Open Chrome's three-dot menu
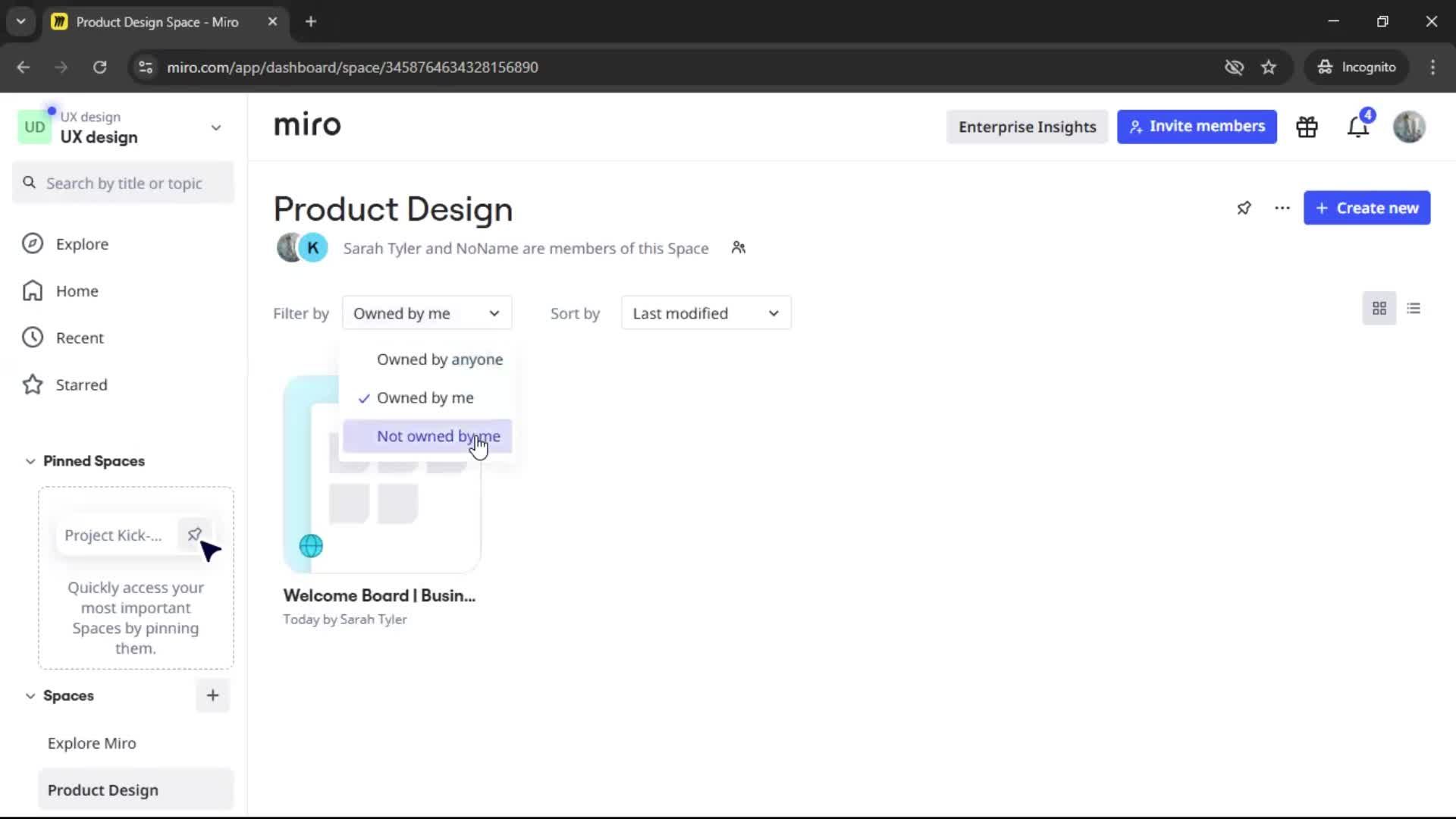This screenshot has width=1456, height=819. [1432, 67]
